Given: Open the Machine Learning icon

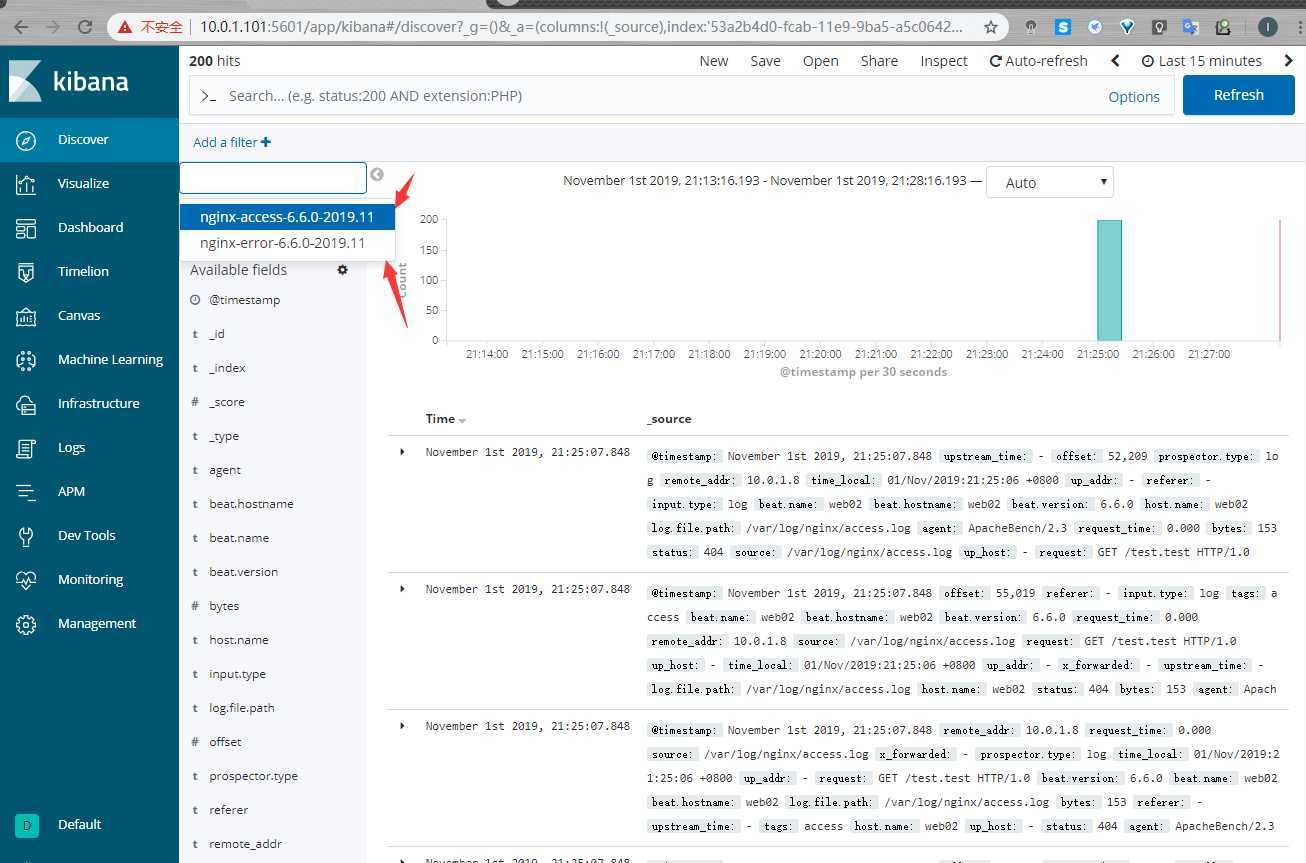Looking at the screenshot, I should (x=26, y=360).
